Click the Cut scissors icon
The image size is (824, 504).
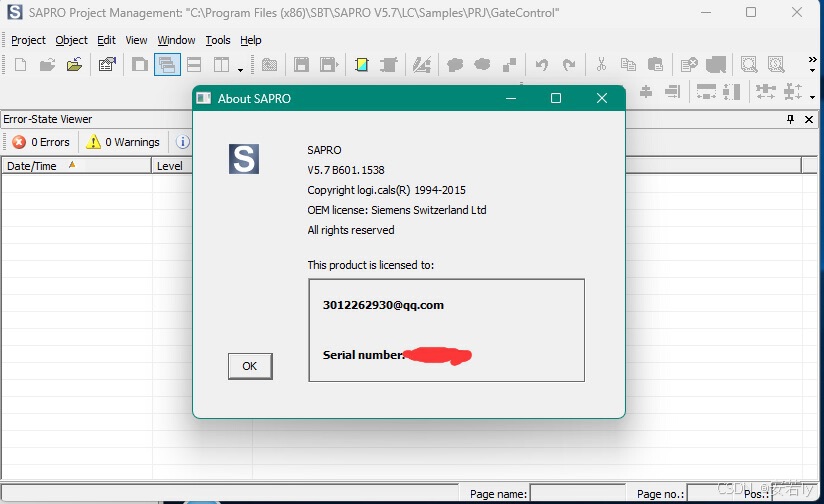pos(601,65)
